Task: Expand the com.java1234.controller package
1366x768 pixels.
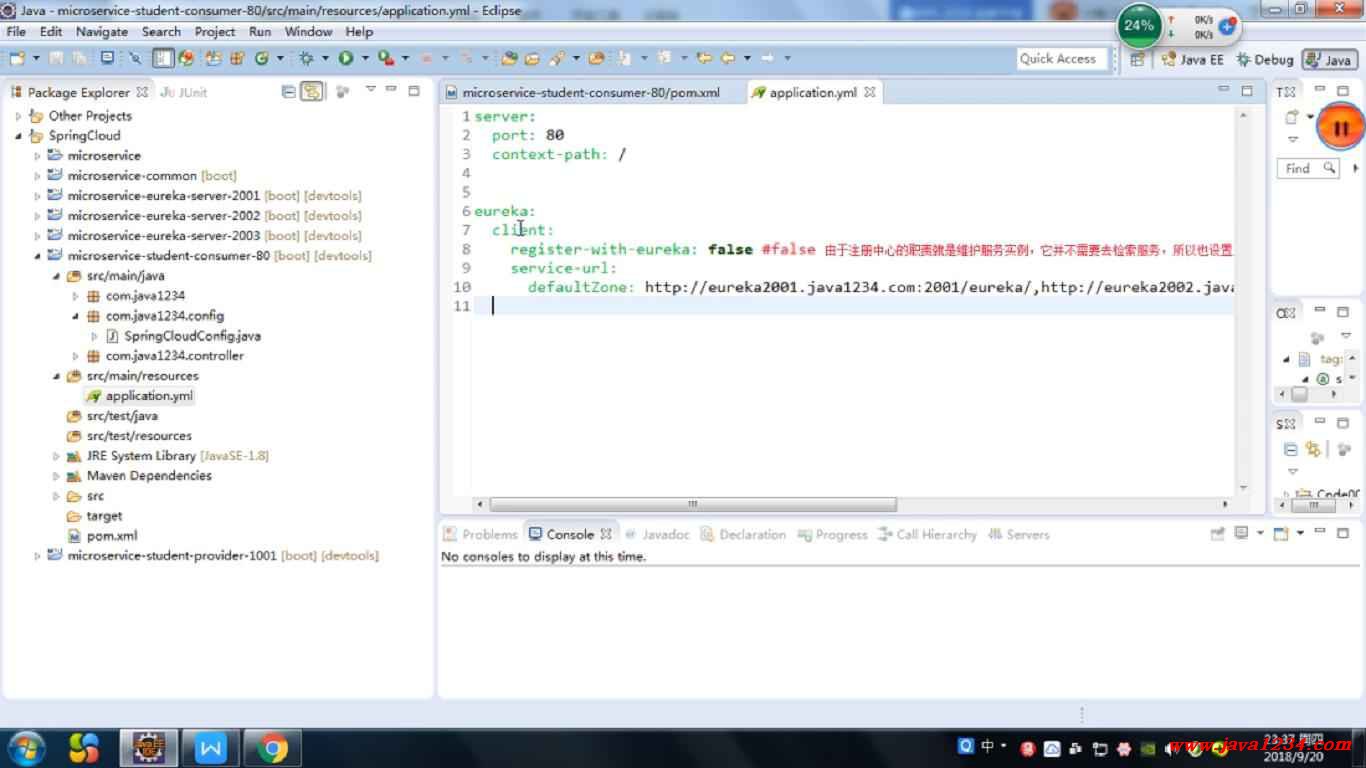Action: click(x=75, y=356)
